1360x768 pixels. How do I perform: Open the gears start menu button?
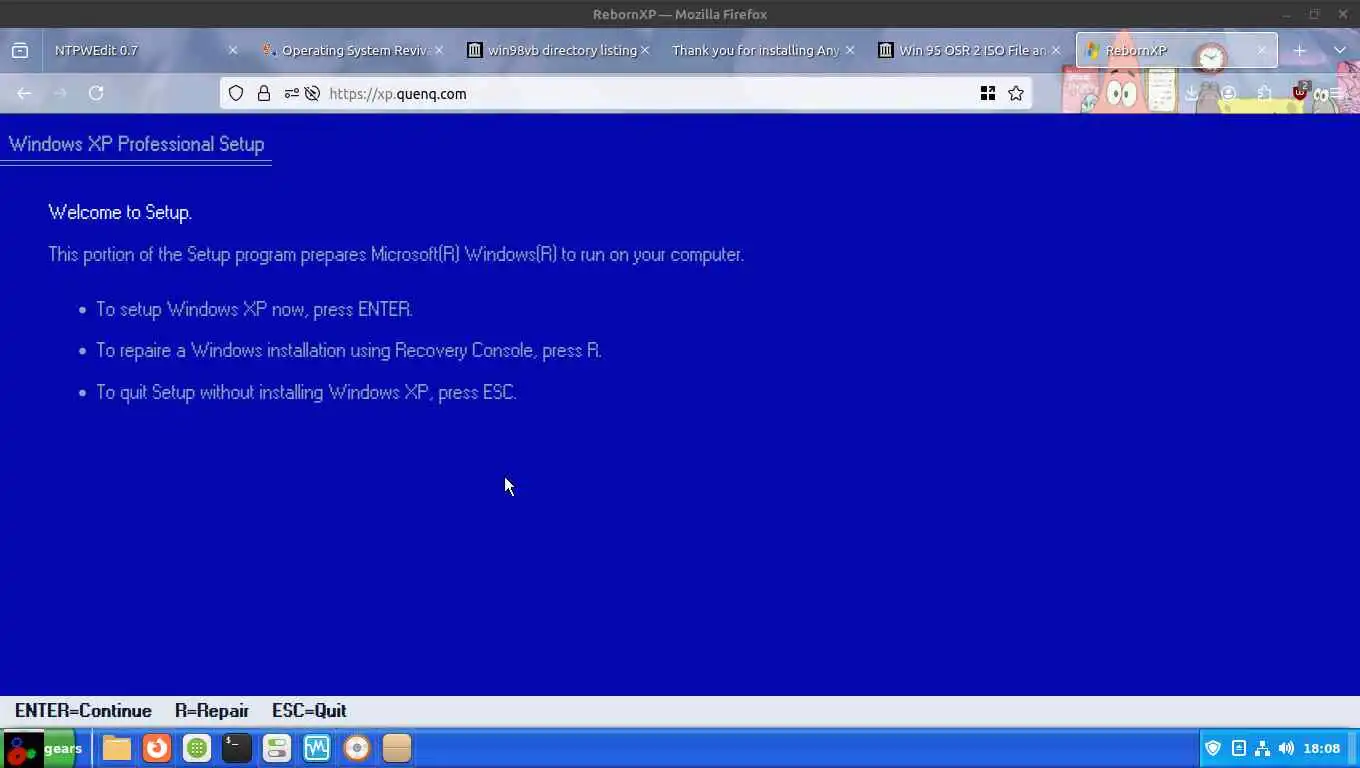[x=42, y=748]
